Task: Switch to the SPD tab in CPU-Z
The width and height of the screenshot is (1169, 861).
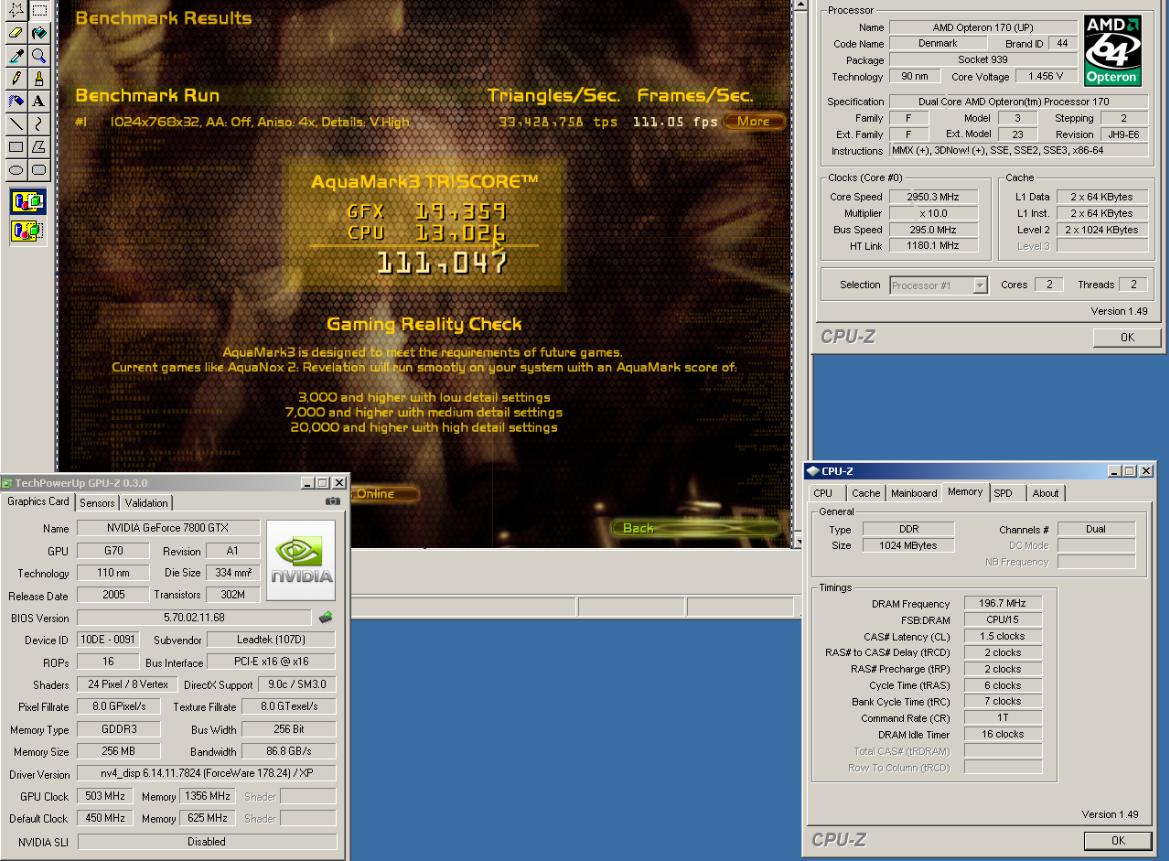Action: 1003,493
